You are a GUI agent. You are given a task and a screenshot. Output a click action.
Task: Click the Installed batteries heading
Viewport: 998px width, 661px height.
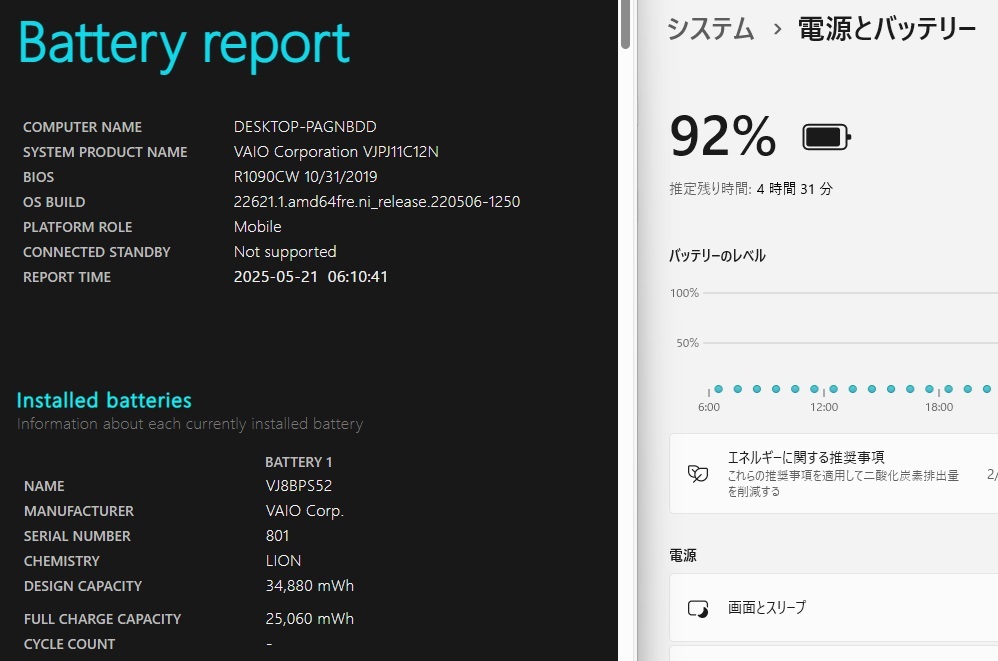tap(104, 400)
